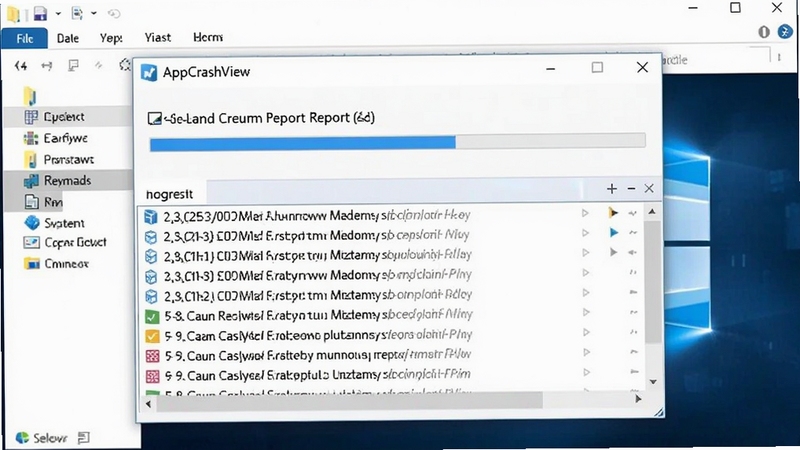This screenshot has width=800, height=450.
Task: Click scroll up arrow in list
Action: coord(652,211)
